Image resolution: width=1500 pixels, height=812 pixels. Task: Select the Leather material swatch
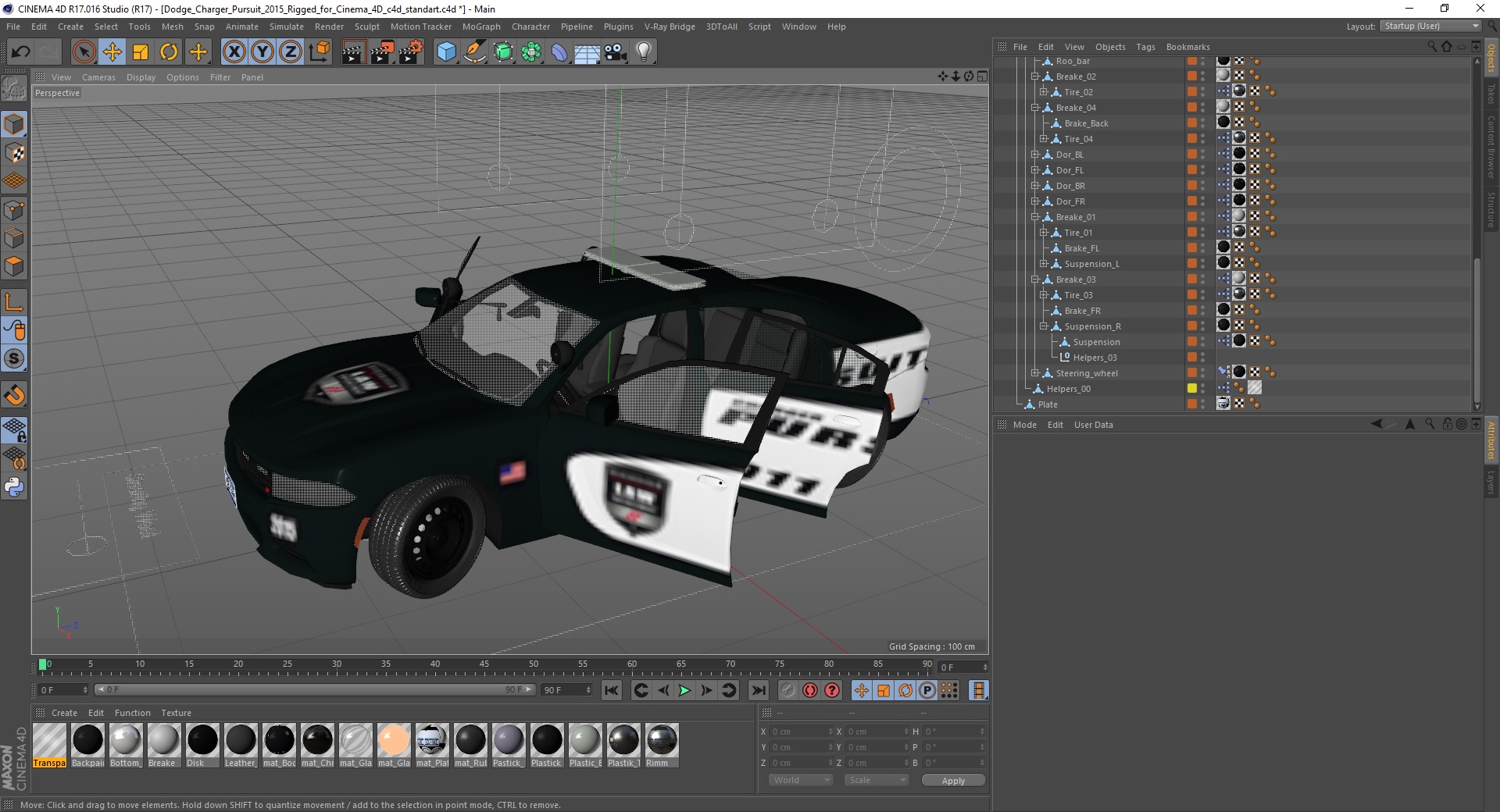[241, 746]
